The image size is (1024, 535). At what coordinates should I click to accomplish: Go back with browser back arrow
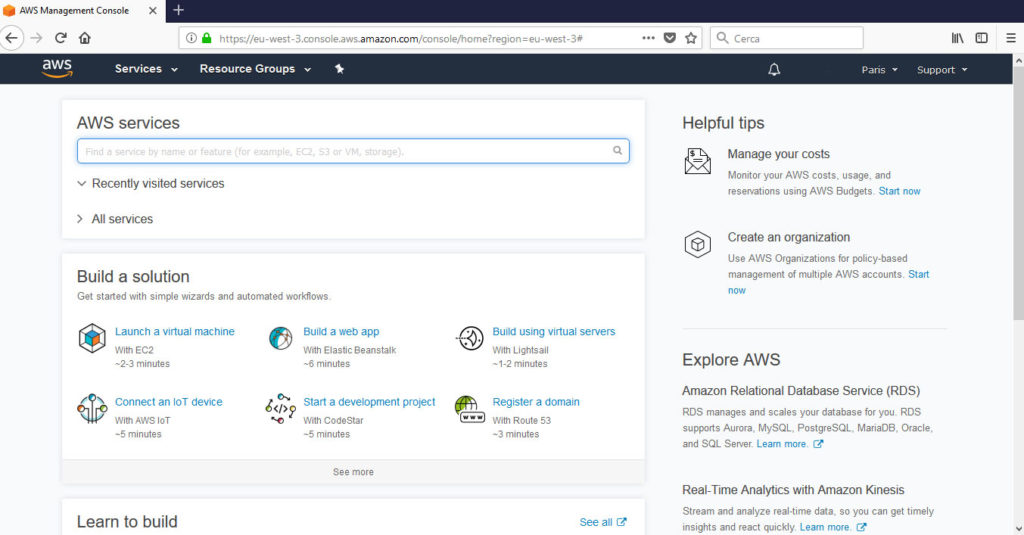[12, 38]
